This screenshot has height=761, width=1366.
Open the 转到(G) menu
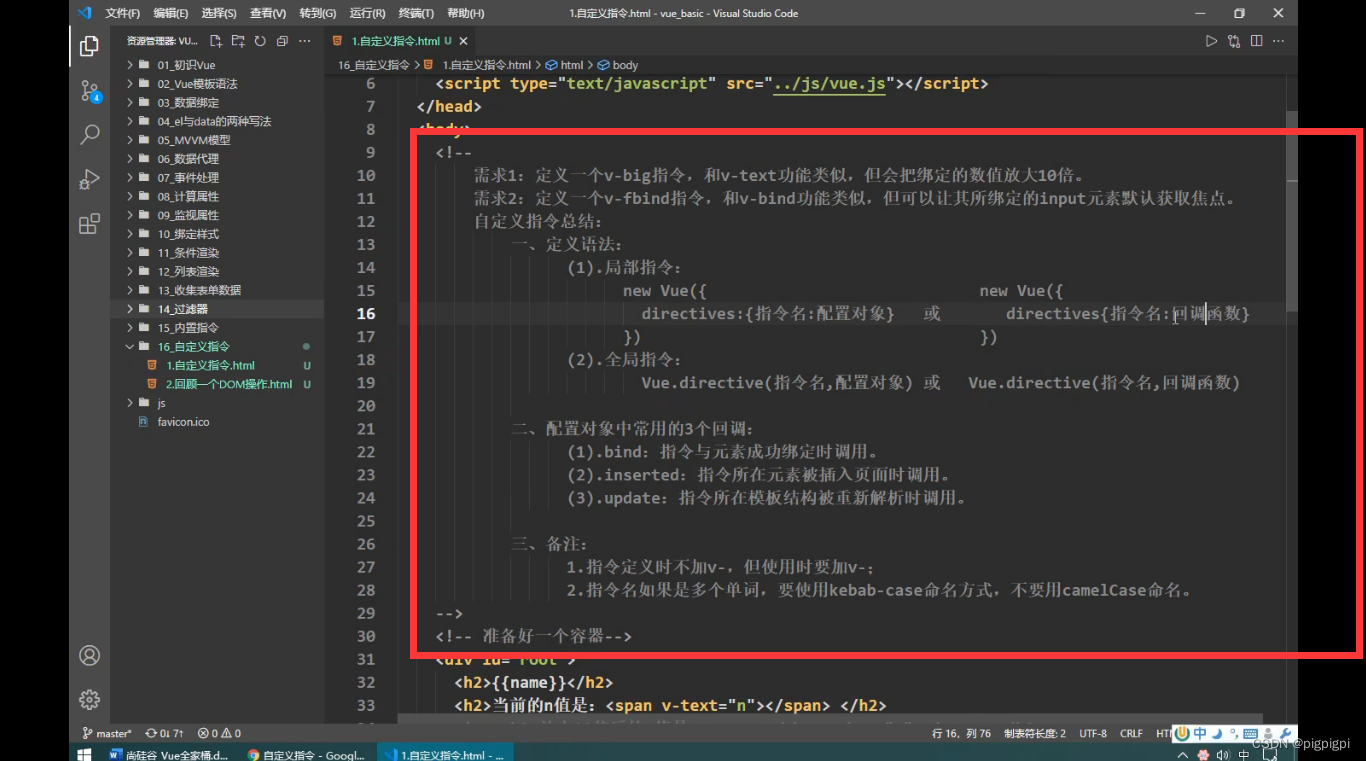point(317,13)
